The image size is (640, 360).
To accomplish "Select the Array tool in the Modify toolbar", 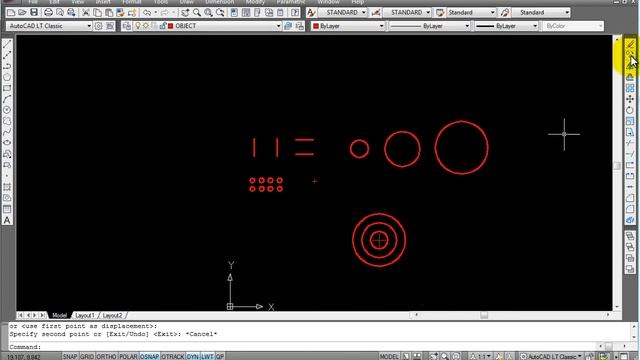I will pos(630,88).
